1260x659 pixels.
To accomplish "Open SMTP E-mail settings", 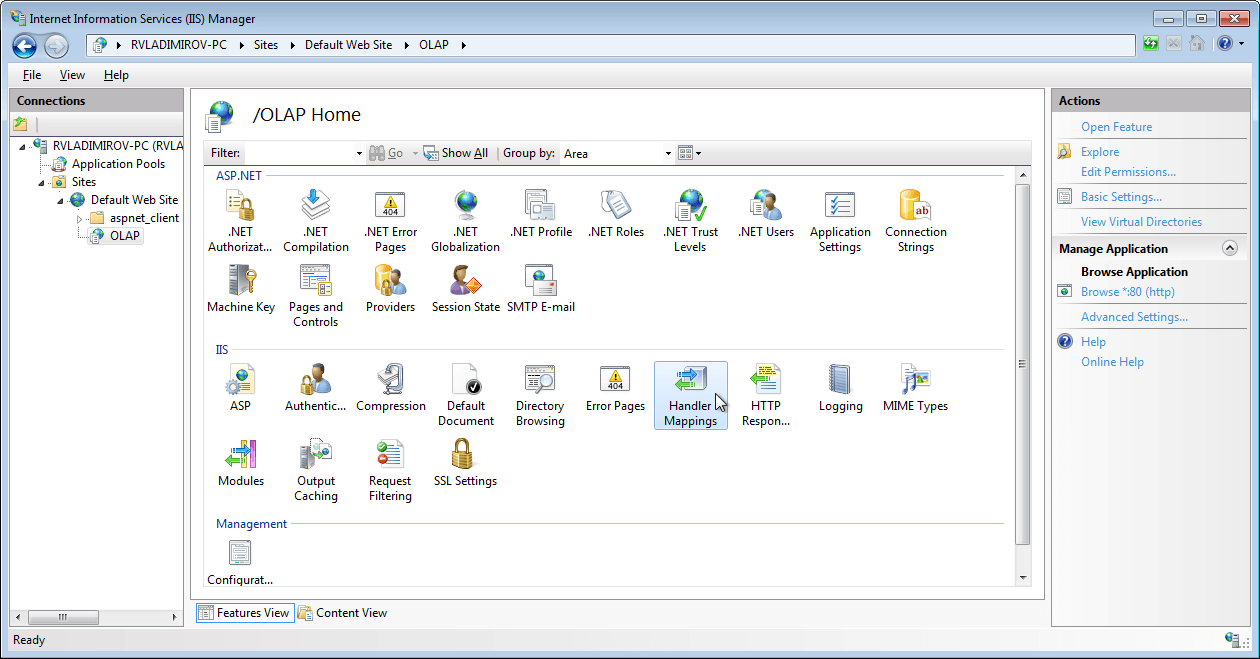I will coord(541,290).
